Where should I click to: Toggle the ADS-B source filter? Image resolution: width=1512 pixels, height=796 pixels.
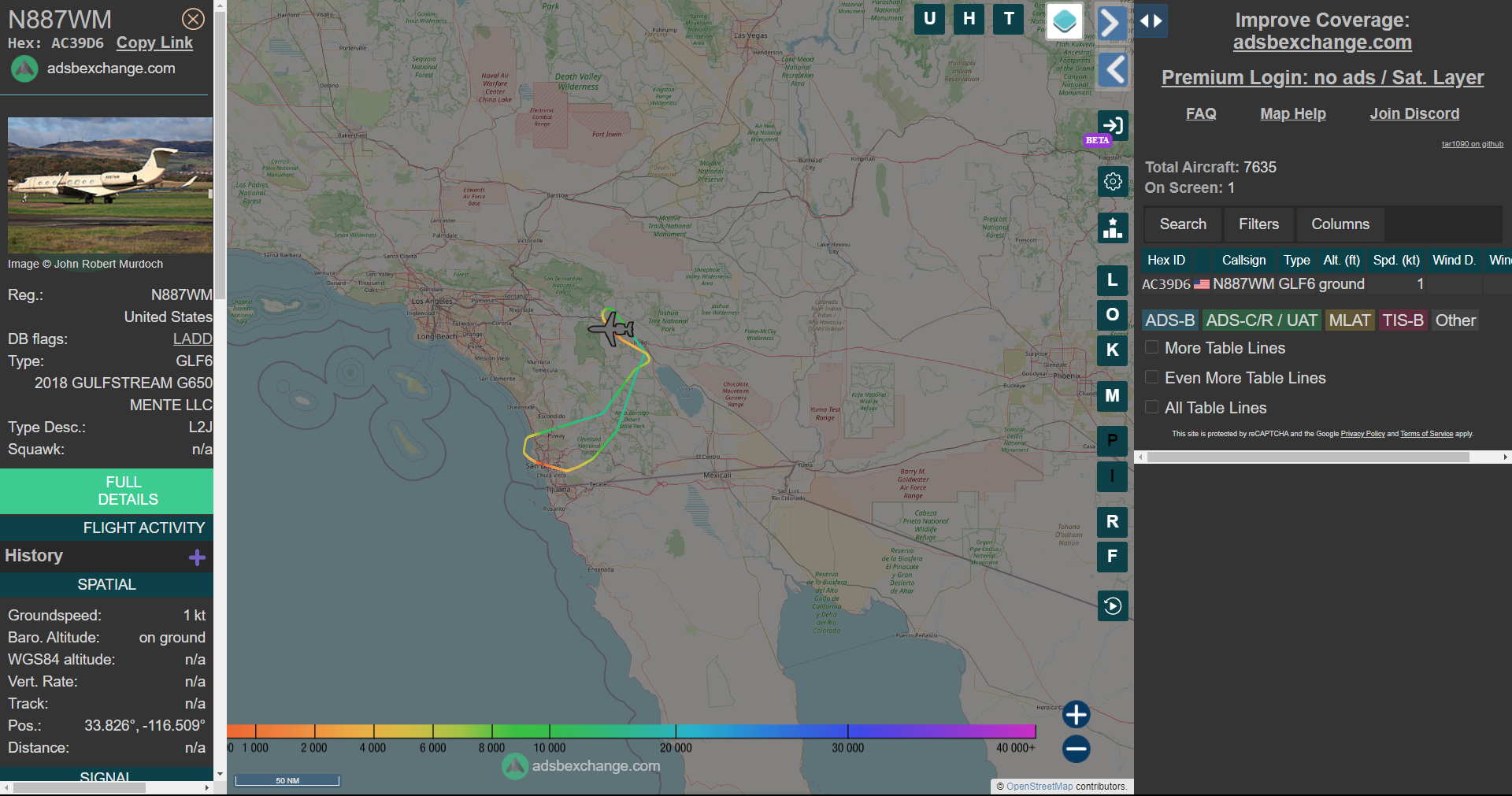coord(1169,320)
